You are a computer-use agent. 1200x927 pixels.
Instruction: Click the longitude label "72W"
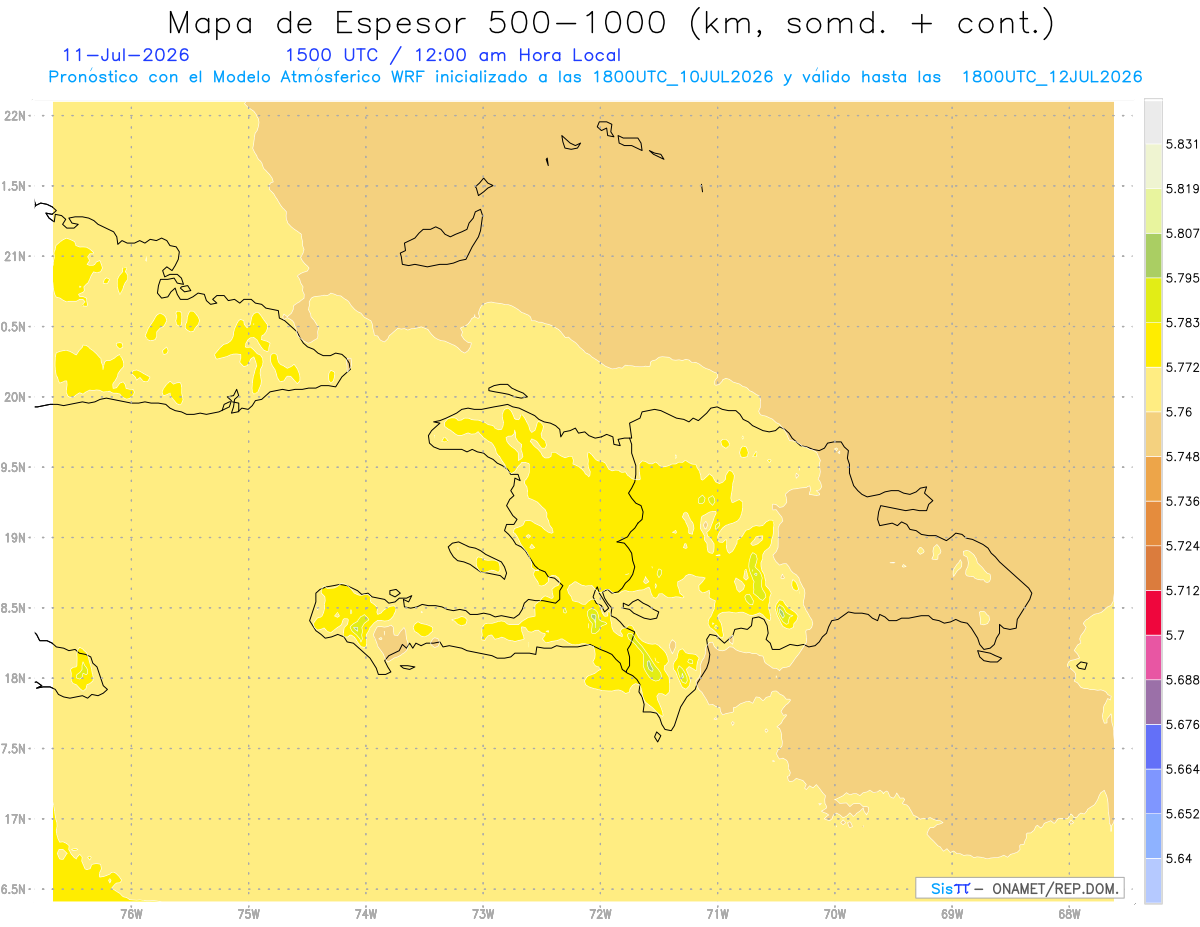click(601, 913)
